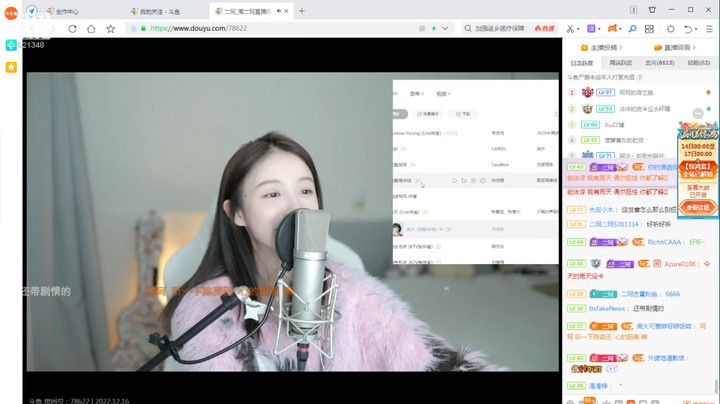Expand the game controller dropdown arrow
Image resolution: width=720 pixels, height=404 pixels.
point(620,29)
